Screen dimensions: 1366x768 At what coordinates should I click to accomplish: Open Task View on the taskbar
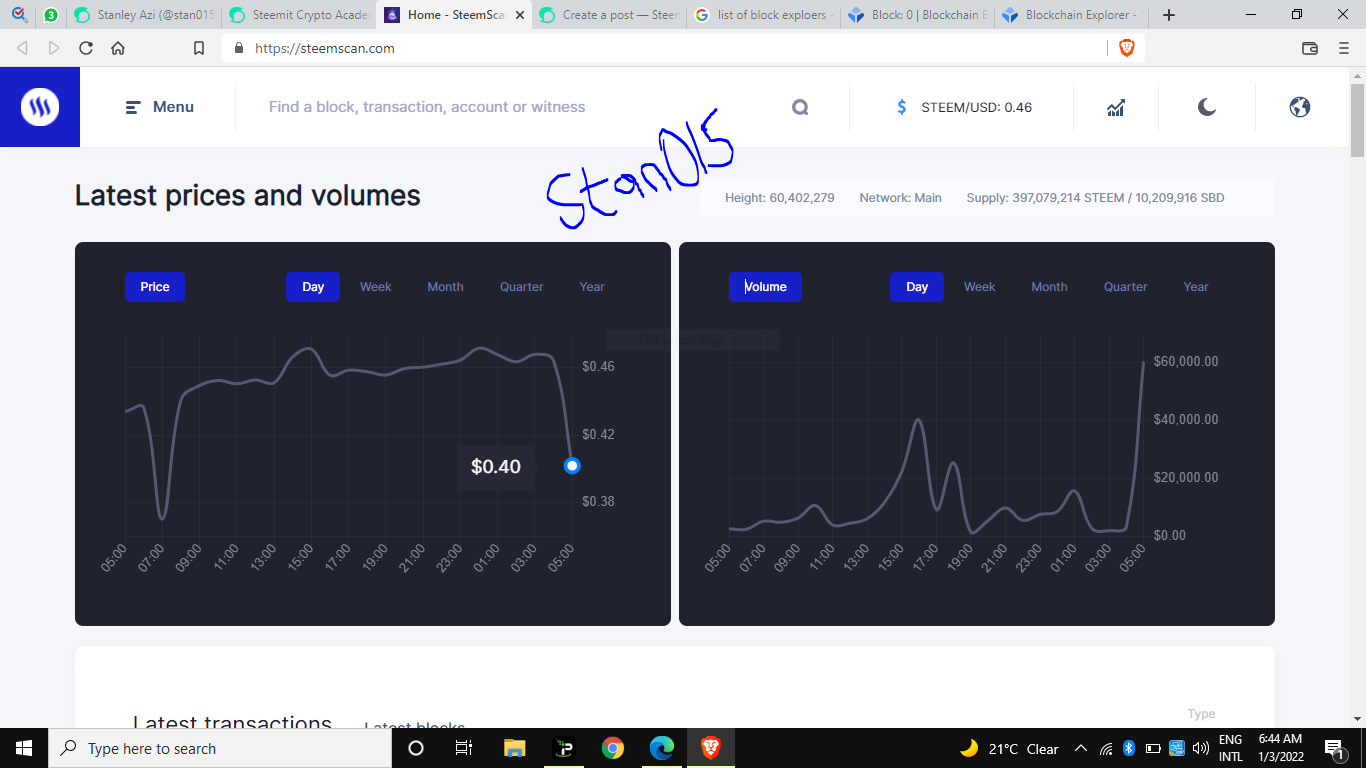[464, 748]
